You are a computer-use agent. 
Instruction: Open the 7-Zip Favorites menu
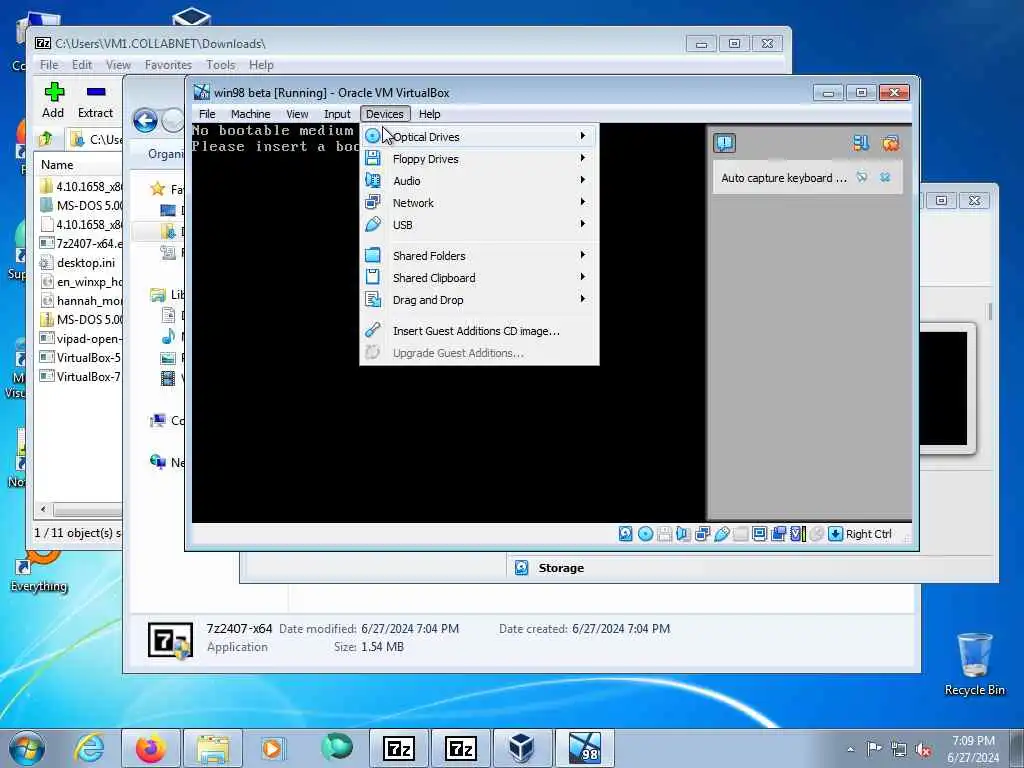point(168,65)
